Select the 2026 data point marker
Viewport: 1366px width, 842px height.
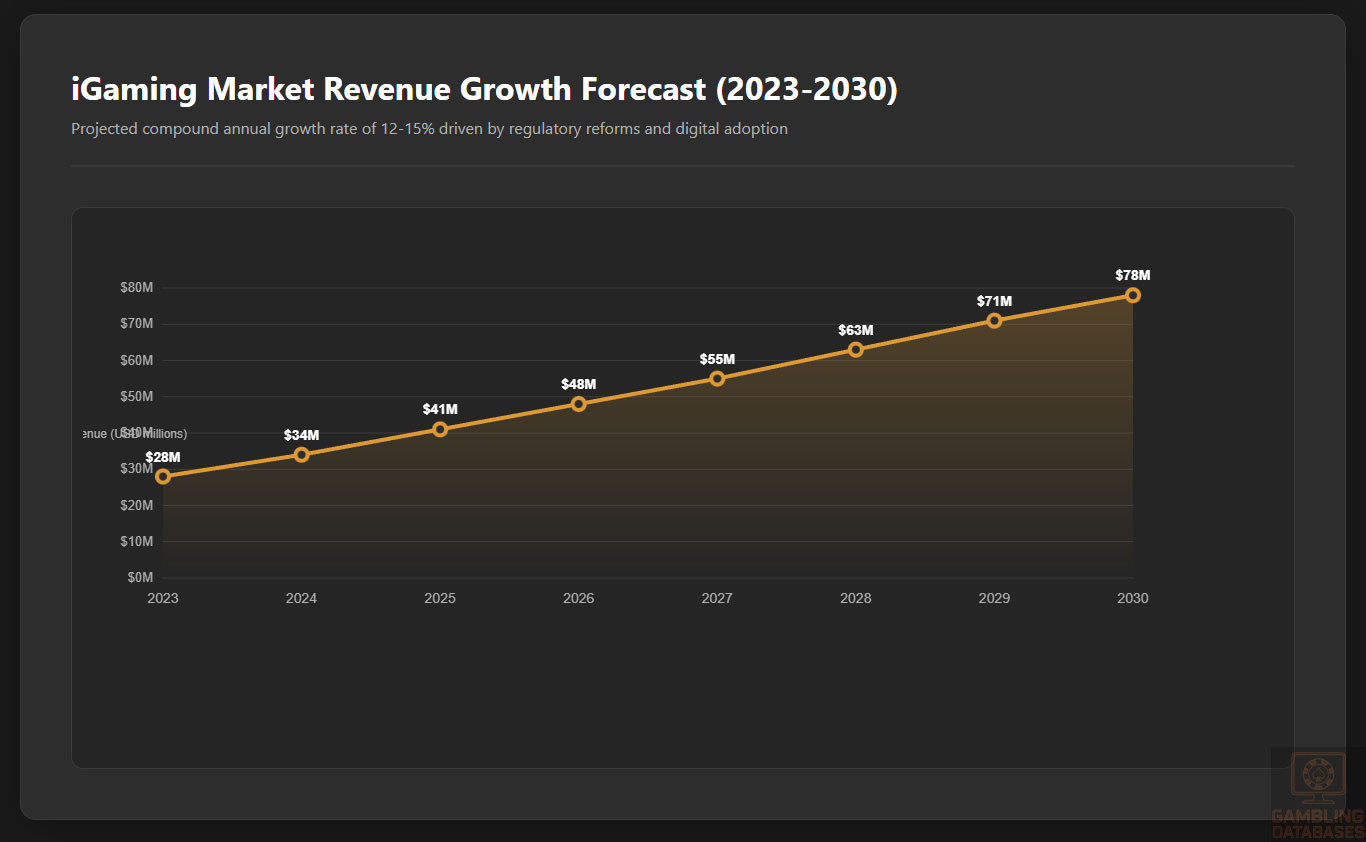[x=579, y=404]
